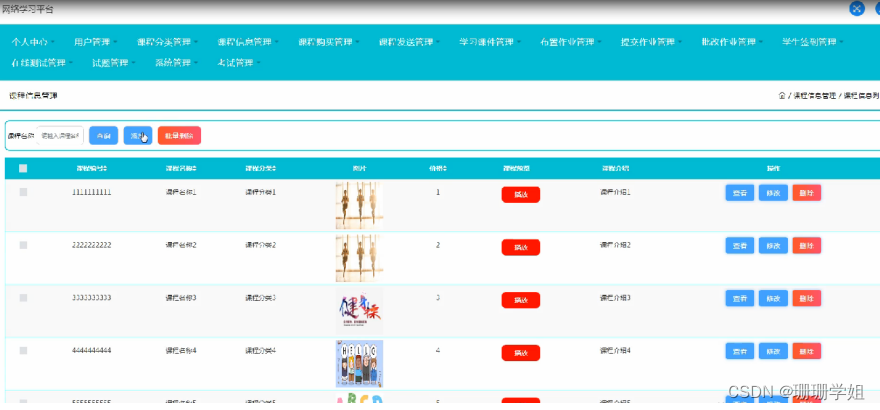Screen dimensions: 880x410
Task: Check the row 4444444444 checkbox
Action: (23, 351)
